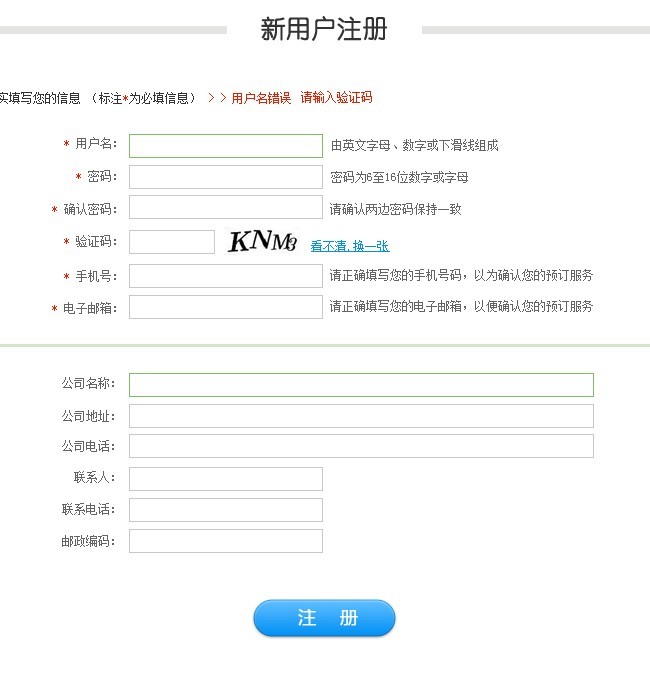The image size is (650, 673).
Task: Click the 验证码 entry box
Action: coord(172,242)
